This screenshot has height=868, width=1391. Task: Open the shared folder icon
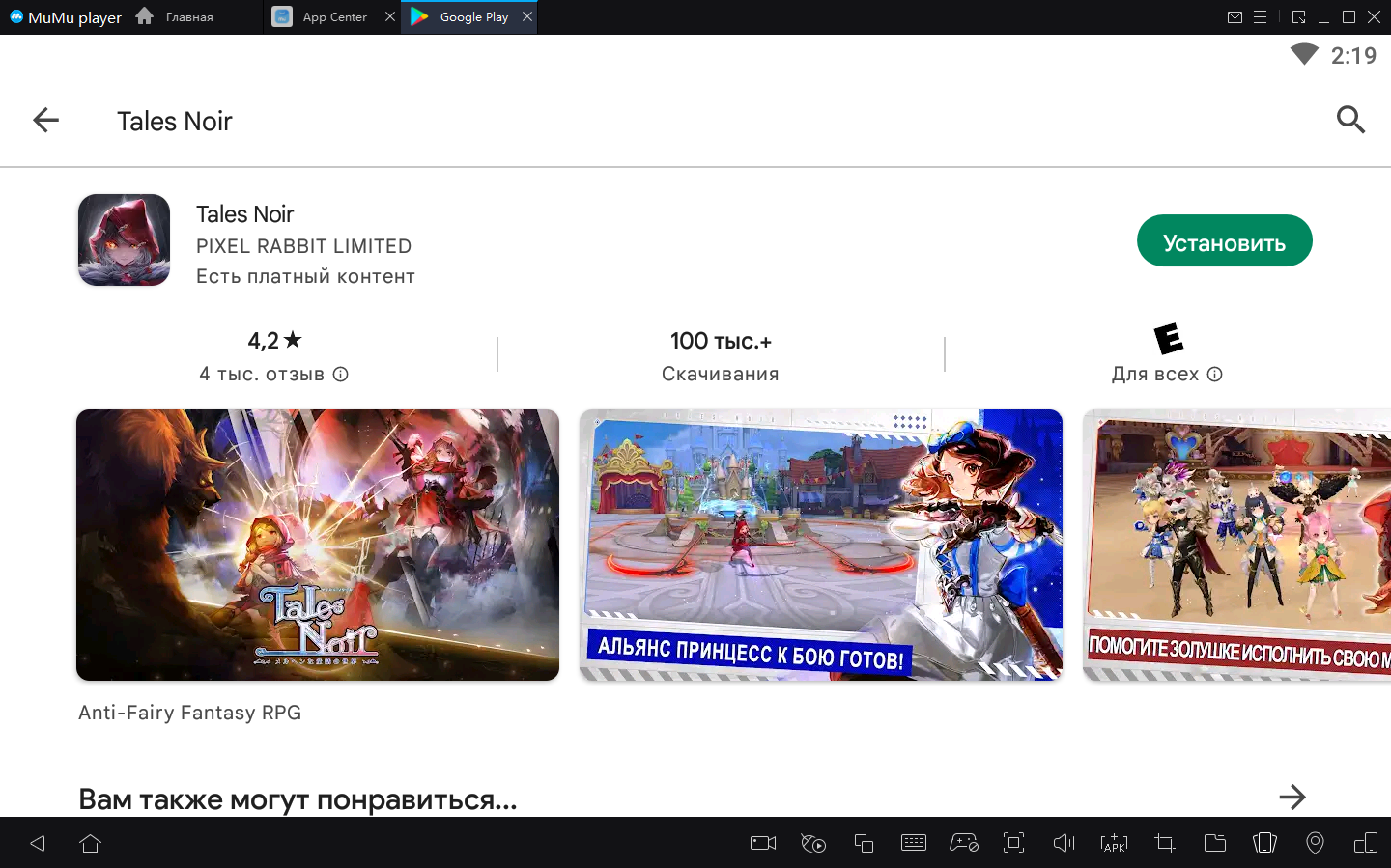pos(1214,843)
